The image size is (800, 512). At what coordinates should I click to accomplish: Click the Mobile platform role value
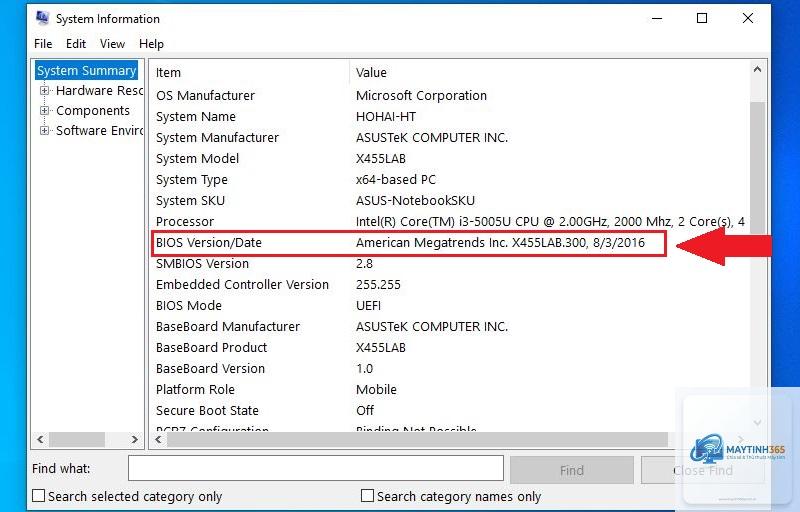(x=376, y=390)
